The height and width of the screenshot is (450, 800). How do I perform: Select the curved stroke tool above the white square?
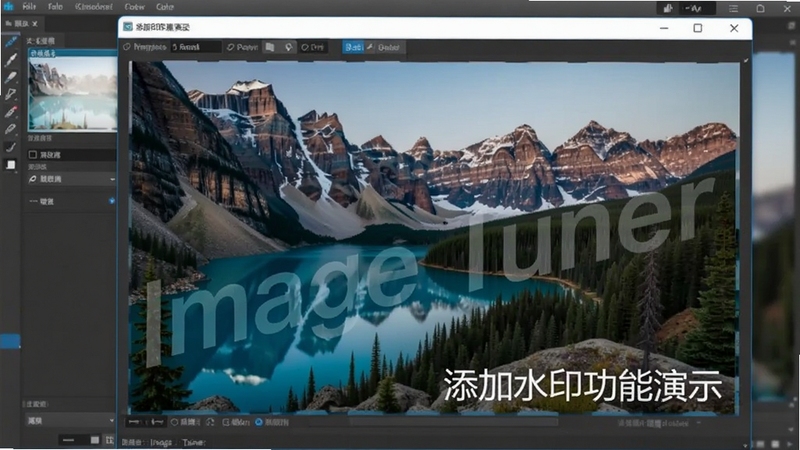point(11,147)
